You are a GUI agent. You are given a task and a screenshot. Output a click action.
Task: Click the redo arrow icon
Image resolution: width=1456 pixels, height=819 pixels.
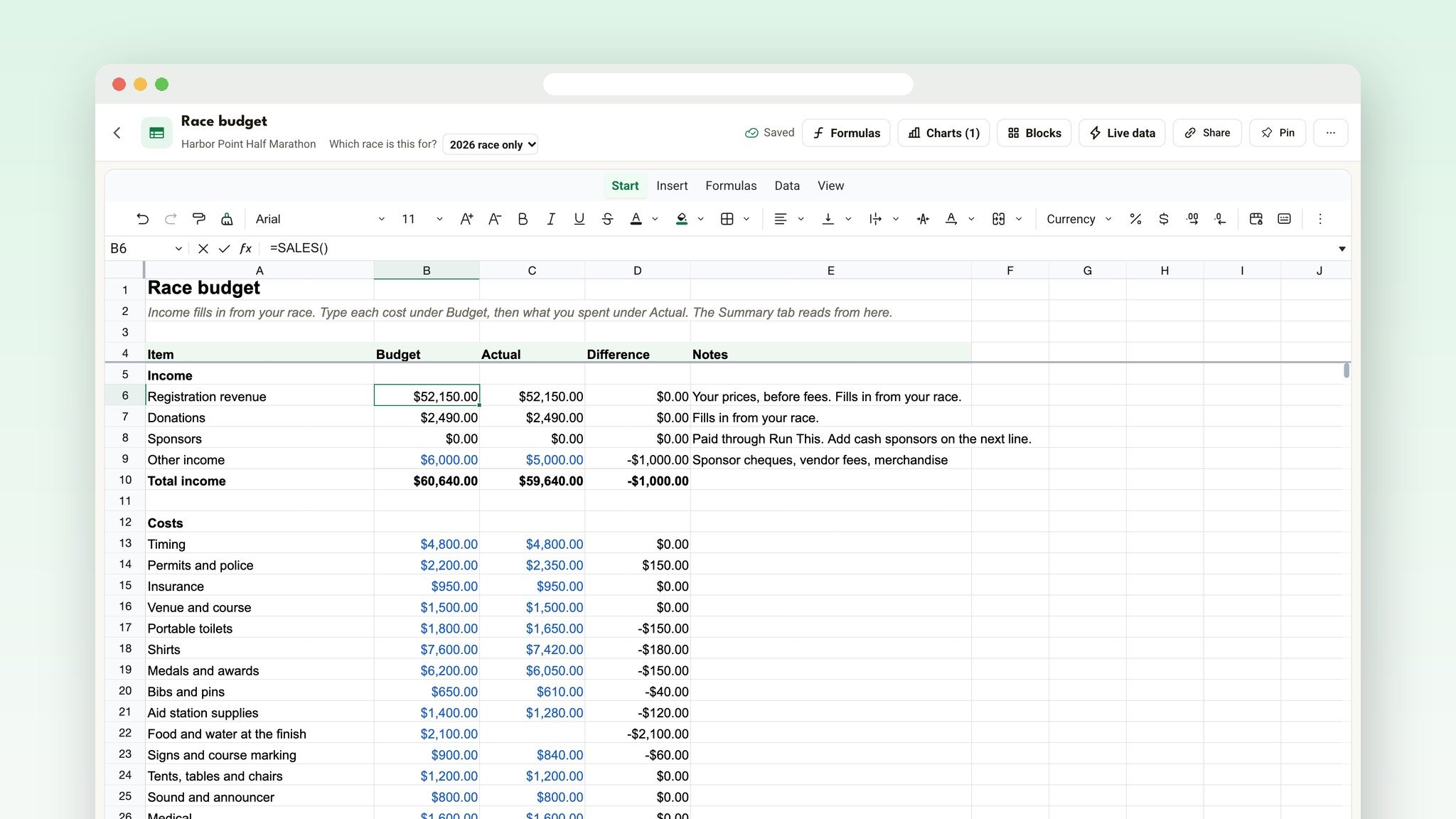(171, 219)
